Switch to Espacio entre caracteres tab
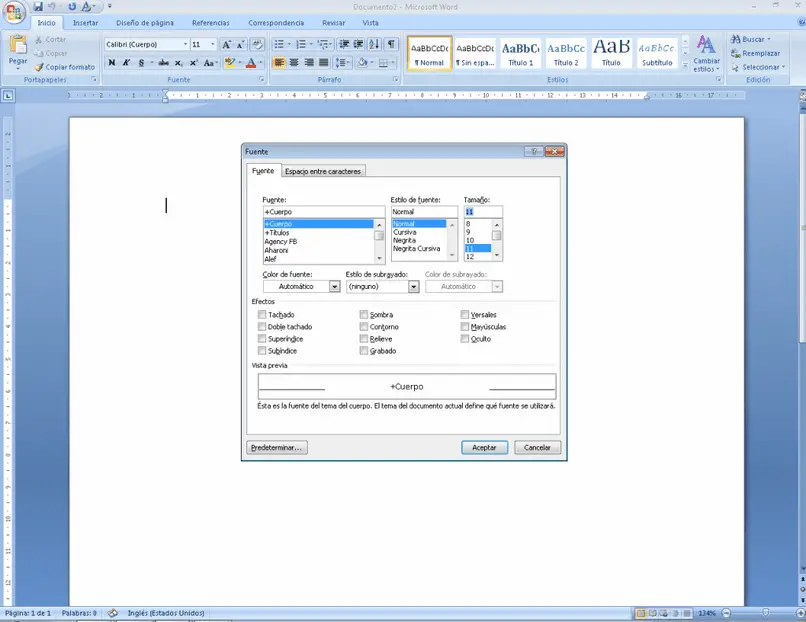Screen dimensions: 806x622 pos(323,171)
